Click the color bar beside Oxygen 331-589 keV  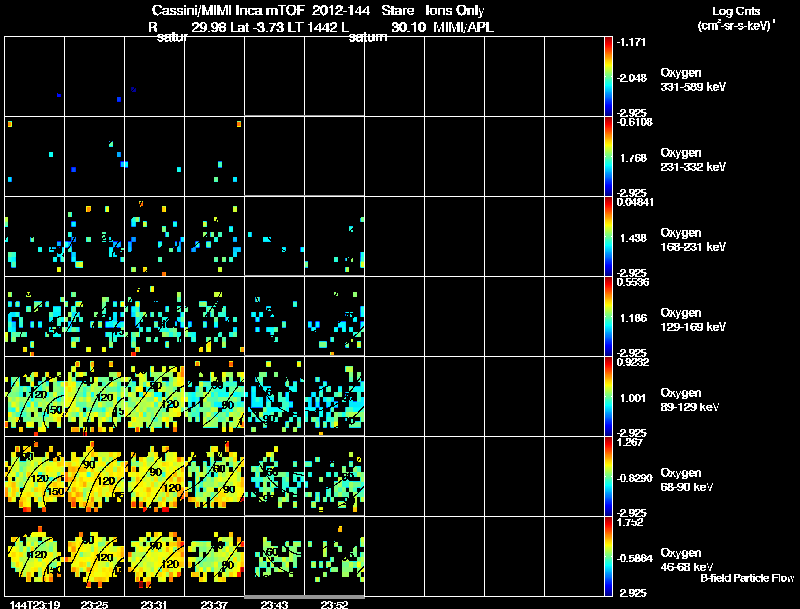608,76
